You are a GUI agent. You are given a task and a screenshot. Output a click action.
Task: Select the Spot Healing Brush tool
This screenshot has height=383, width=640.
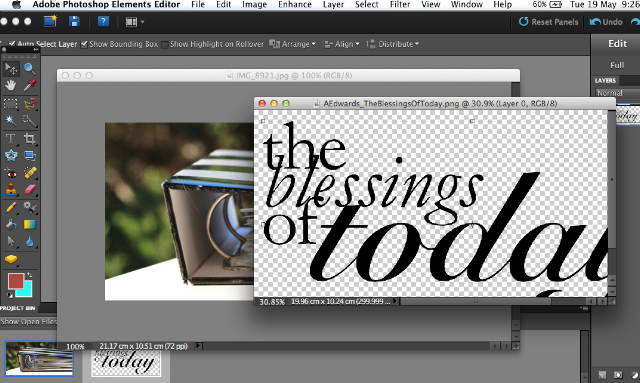point(29,174)
